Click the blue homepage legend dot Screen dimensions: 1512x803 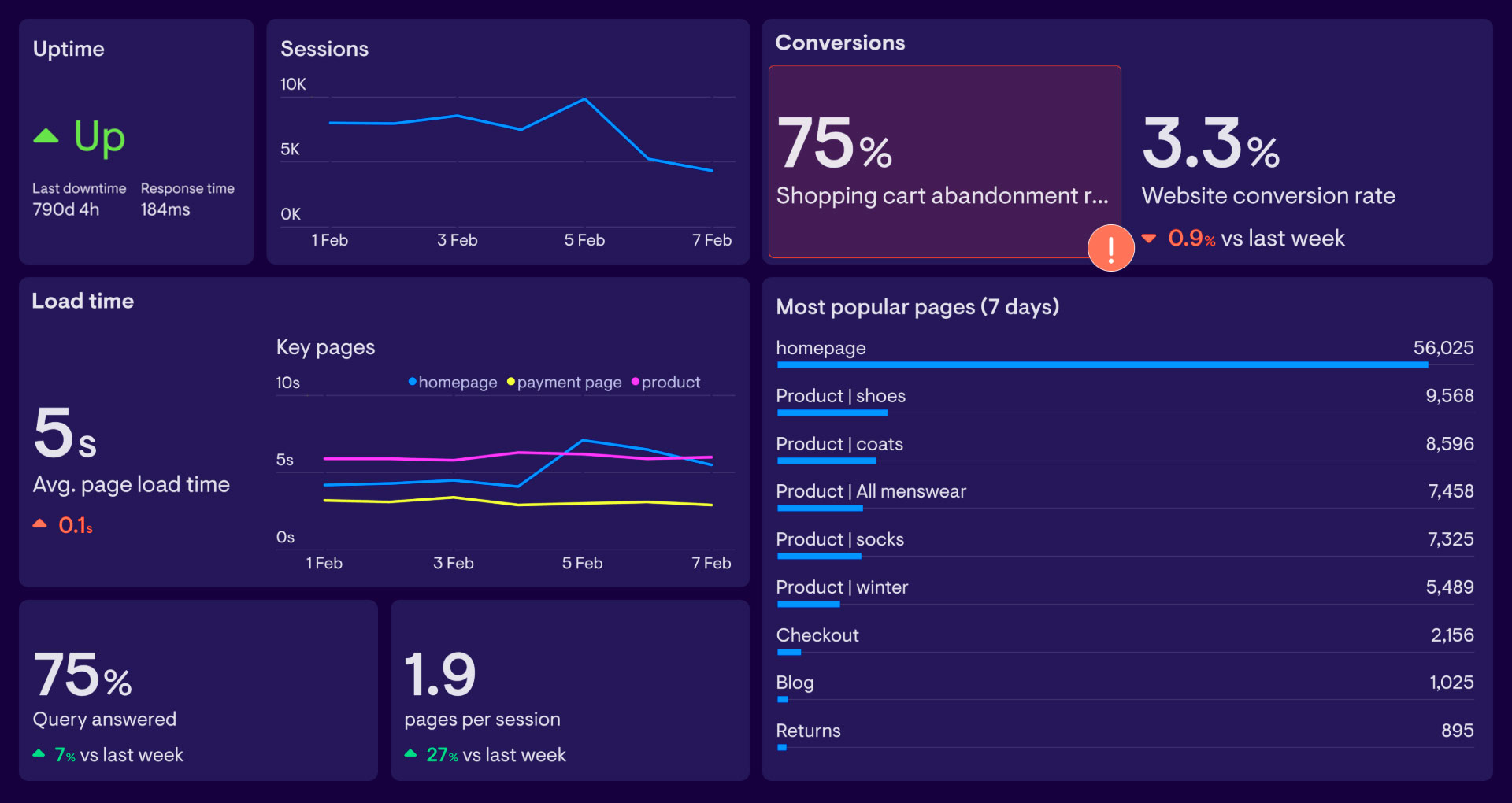(412, 382)
